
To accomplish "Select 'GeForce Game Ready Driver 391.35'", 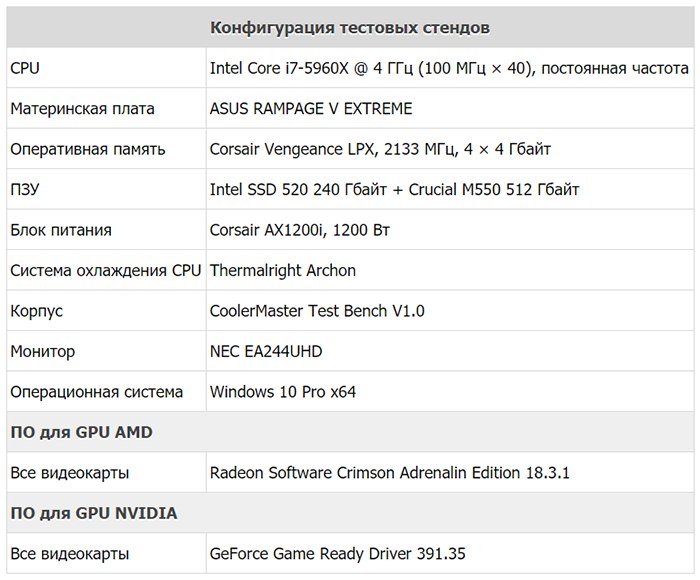I will [338, 554].
